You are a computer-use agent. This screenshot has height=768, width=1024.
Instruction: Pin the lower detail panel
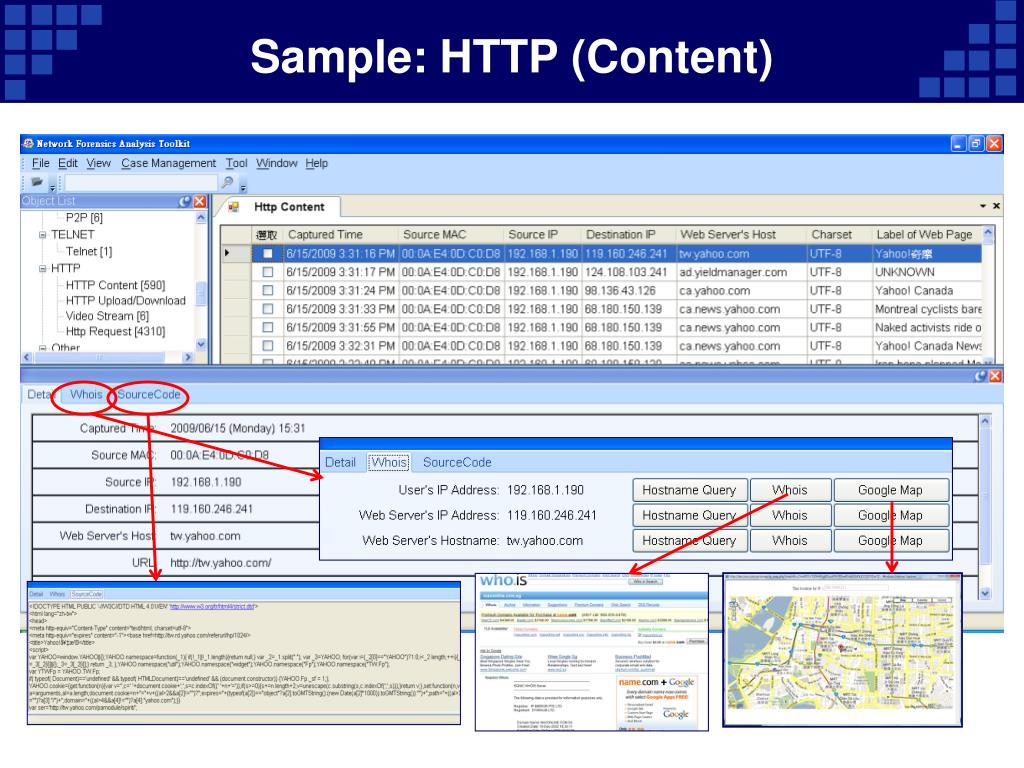(980, 376)
